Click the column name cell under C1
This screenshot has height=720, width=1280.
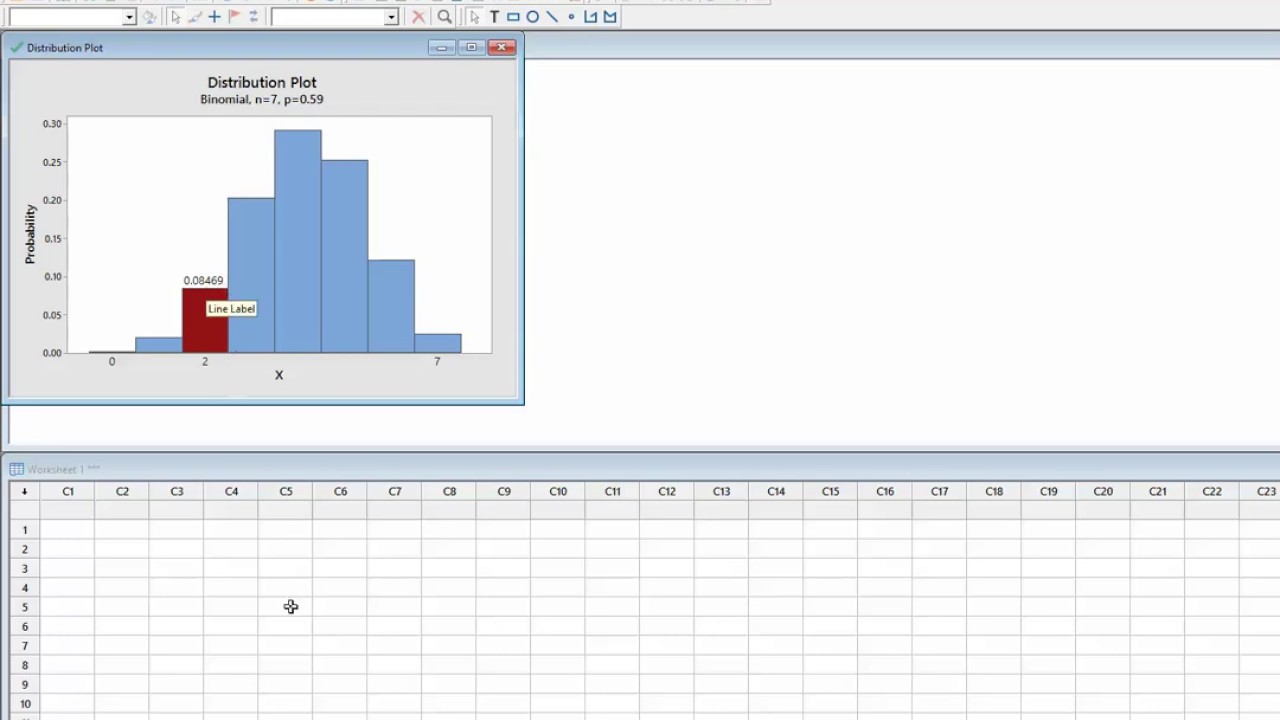pyautogui.click(x=68, y=510)
